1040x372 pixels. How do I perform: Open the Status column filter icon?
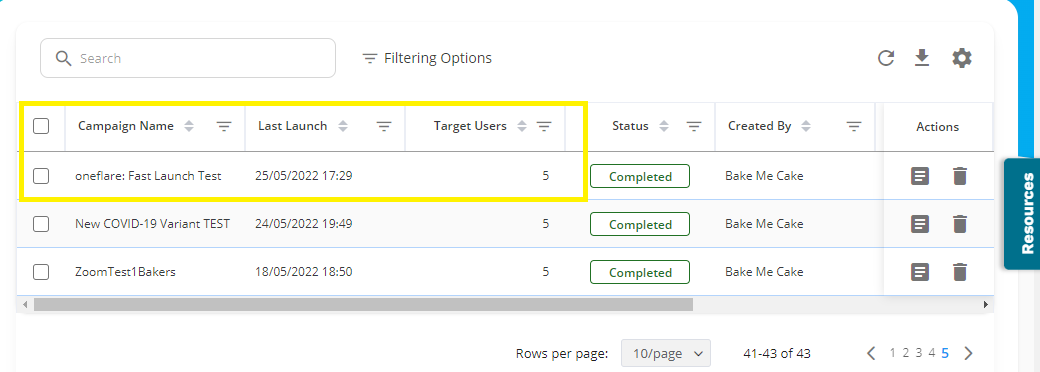click(x=694, y=127)
